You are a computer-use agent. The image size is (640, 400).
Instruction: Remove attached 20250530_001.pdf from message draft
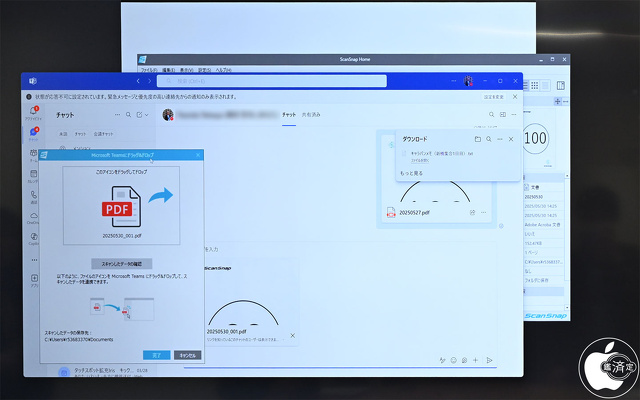pos(292,336)
